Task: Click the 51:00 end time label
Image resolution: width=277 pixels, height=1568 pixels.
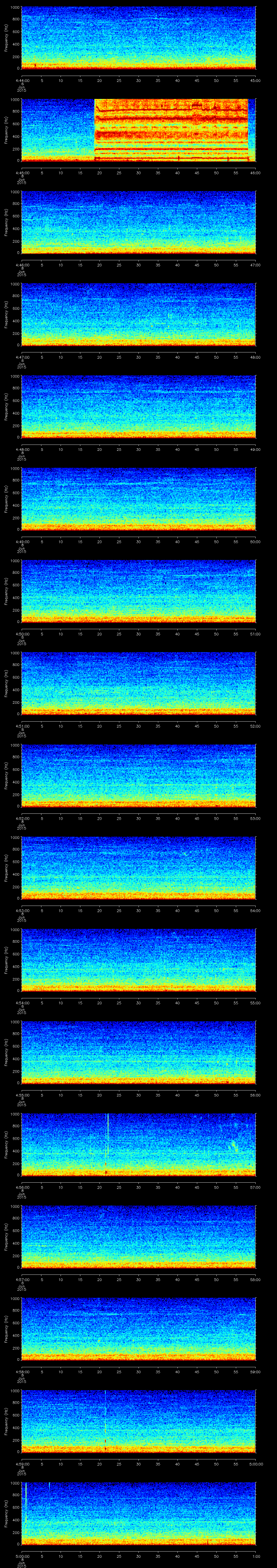Action: pyautogui.click(x=255, y=634)
